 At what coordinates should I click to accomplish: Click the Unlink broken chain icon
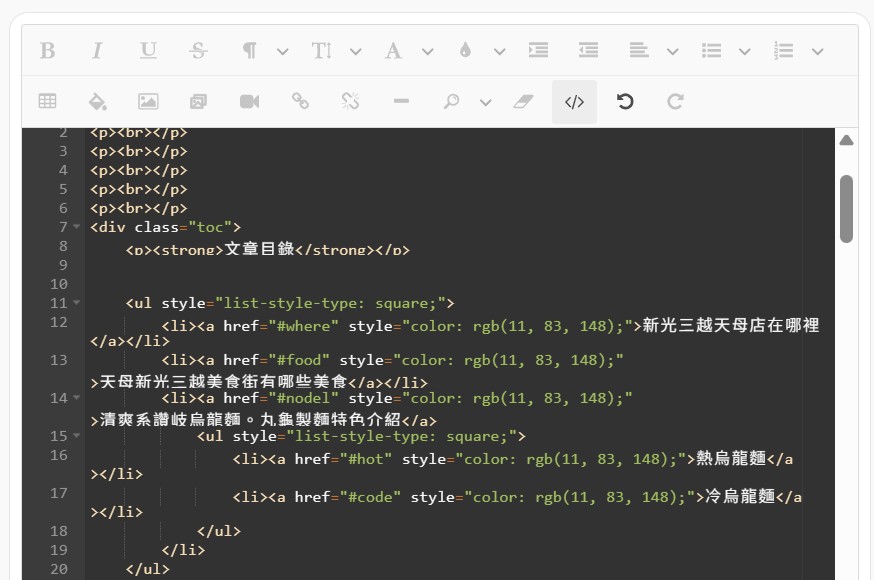point(350,101)
